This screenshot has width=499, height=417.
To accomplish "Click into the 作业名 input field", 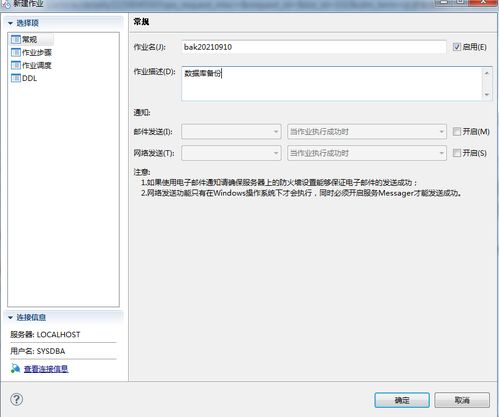I will (x=314, y=47).
